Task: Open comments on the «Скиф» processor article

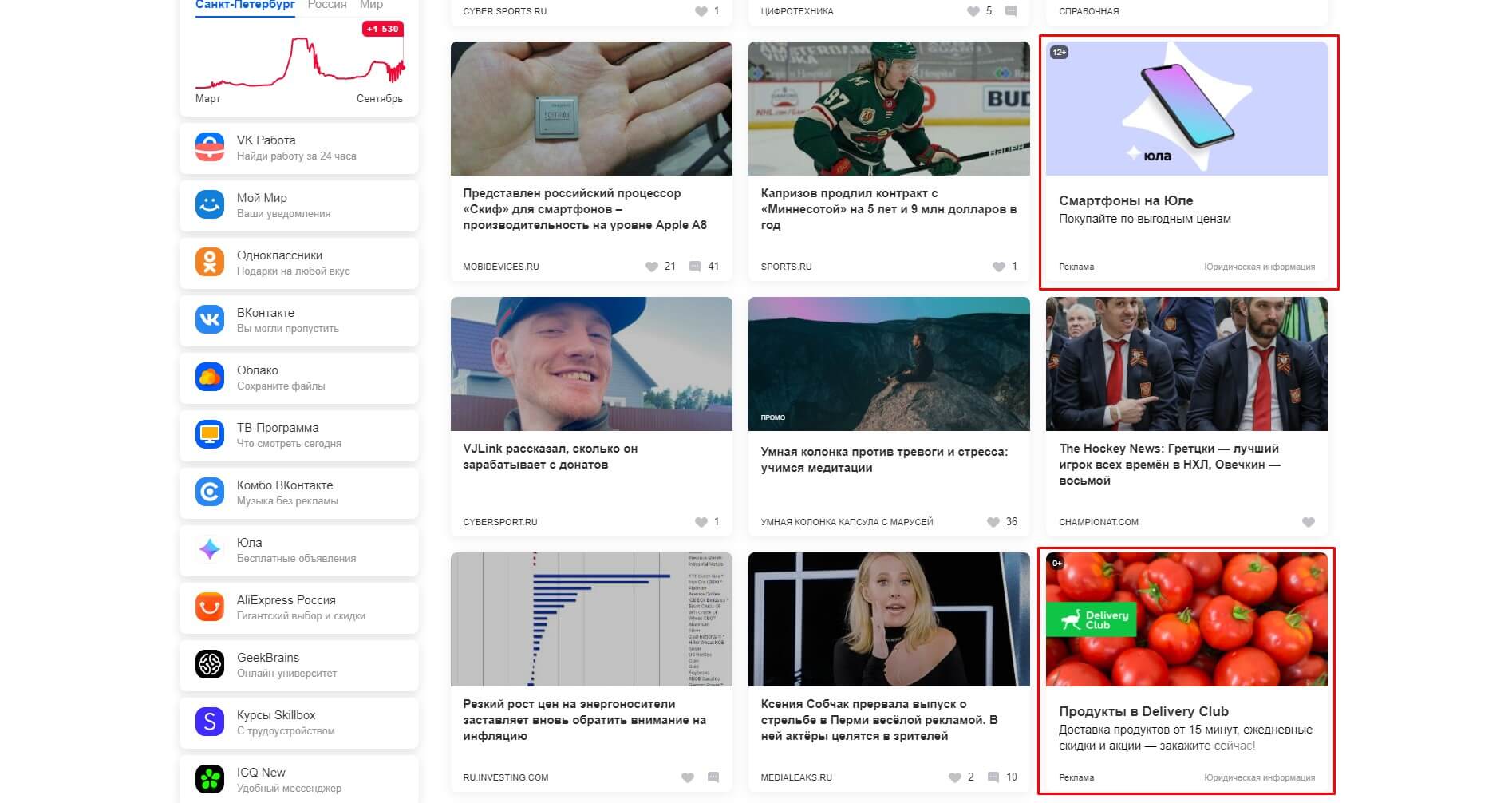Action: point(695,267)
